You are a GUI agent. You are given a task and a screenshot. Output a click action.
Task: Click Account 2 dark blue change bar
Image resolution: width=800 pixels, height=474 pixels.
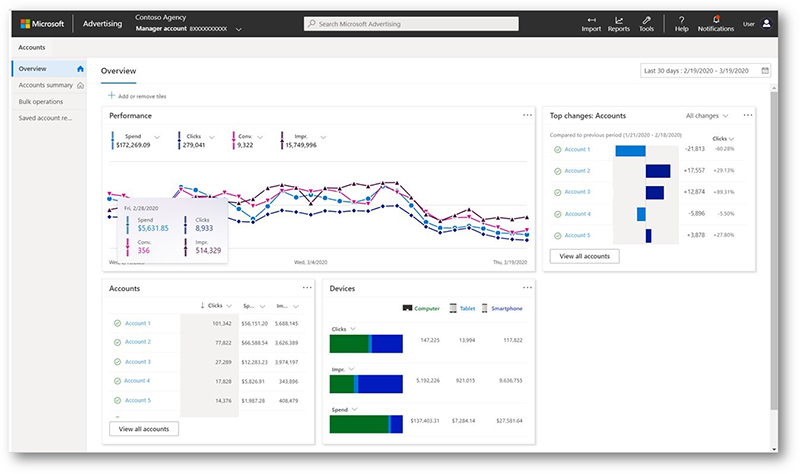pyautogui.click(x=658, y=171)
